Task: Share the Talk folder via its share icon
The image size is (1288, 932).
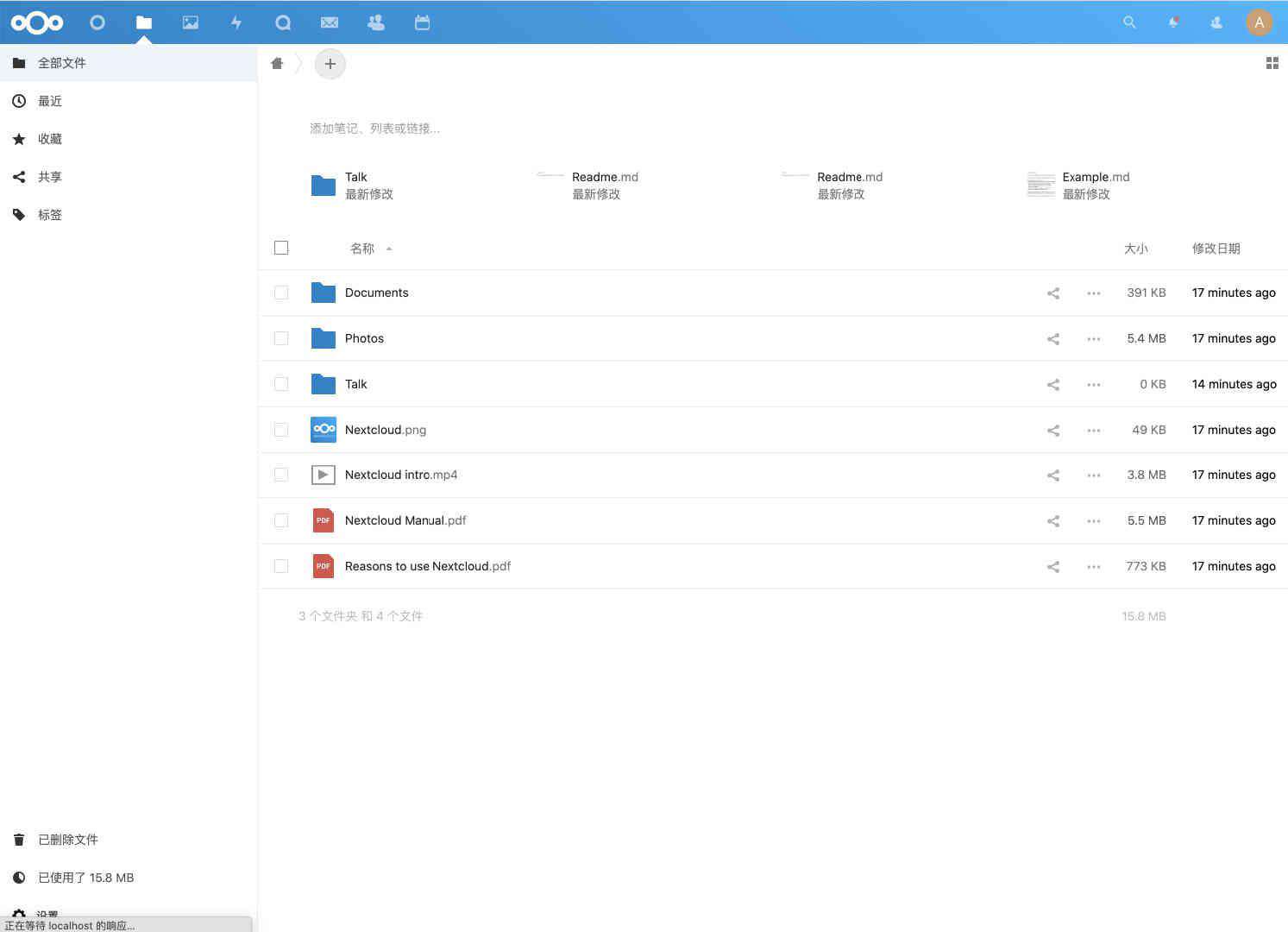Action: [x=1053, y=385]
